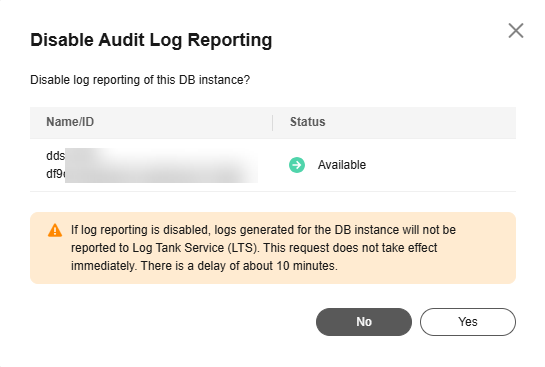545x367 pixels.
Task: Click the instance name starting with dds
Action: coord(56,156)
